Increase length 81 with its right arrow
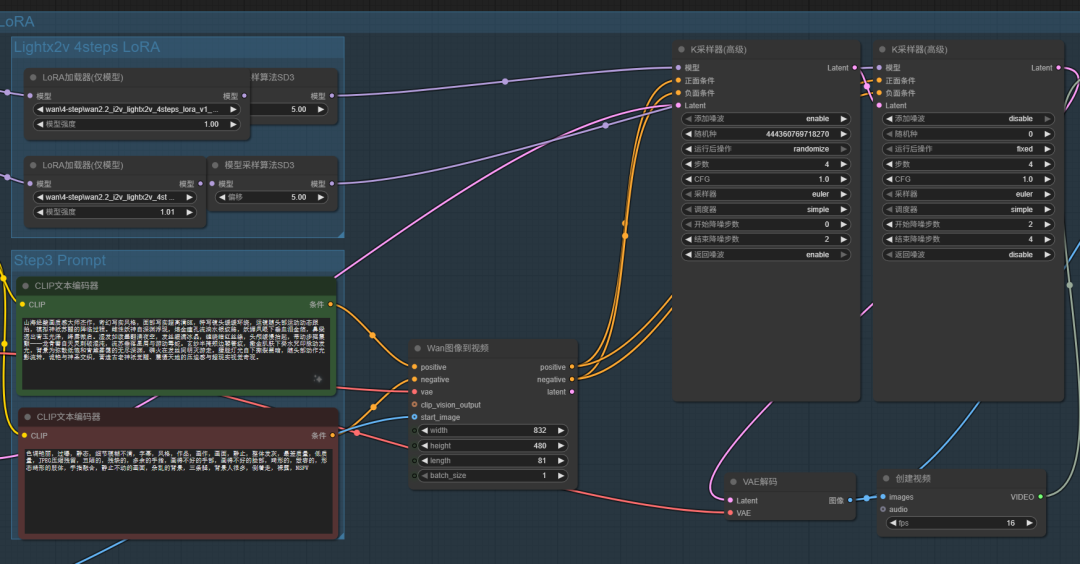The height and width of the screenshot is (564, 1080). pyautogui.click(x=561, y=461)
